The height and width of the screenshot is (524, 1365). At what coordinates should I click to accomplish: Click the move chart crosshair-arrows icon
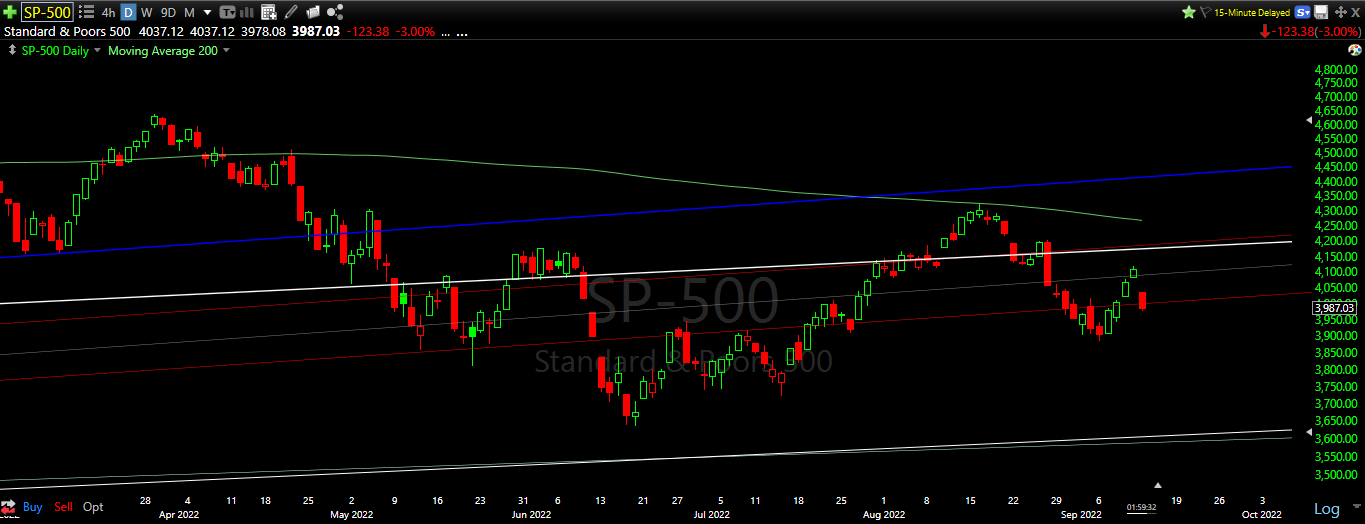tap(1341, 12)
